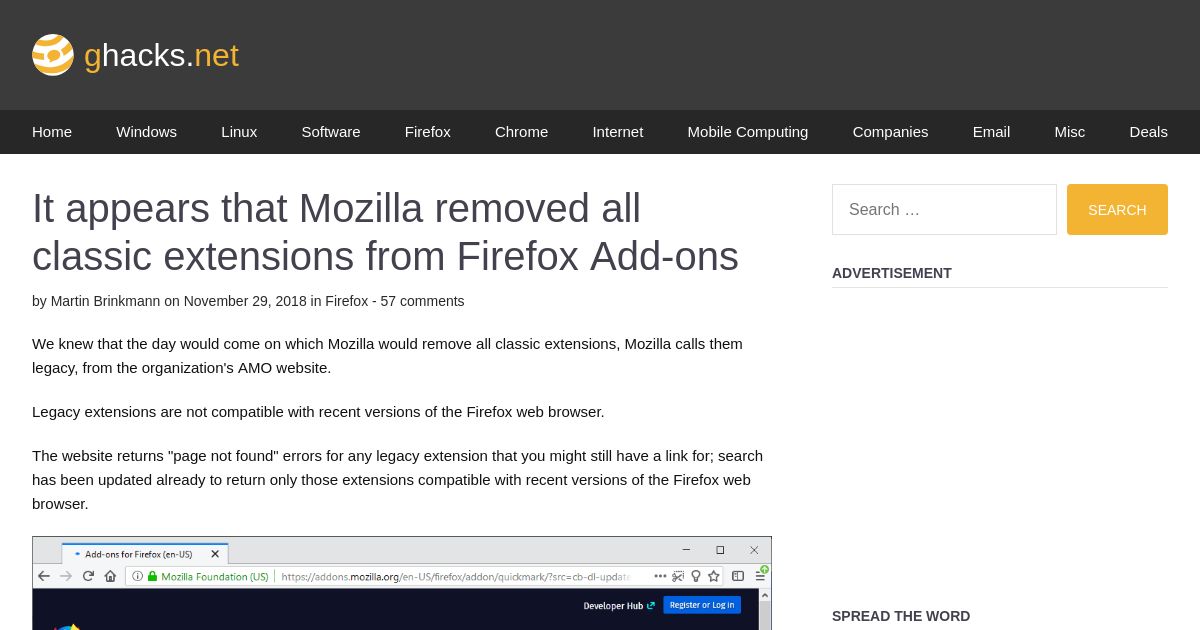Click the scrollbar up arrow in embedded browser
1200x630 pixels.
pyautogui.click(x=765, y=595)
